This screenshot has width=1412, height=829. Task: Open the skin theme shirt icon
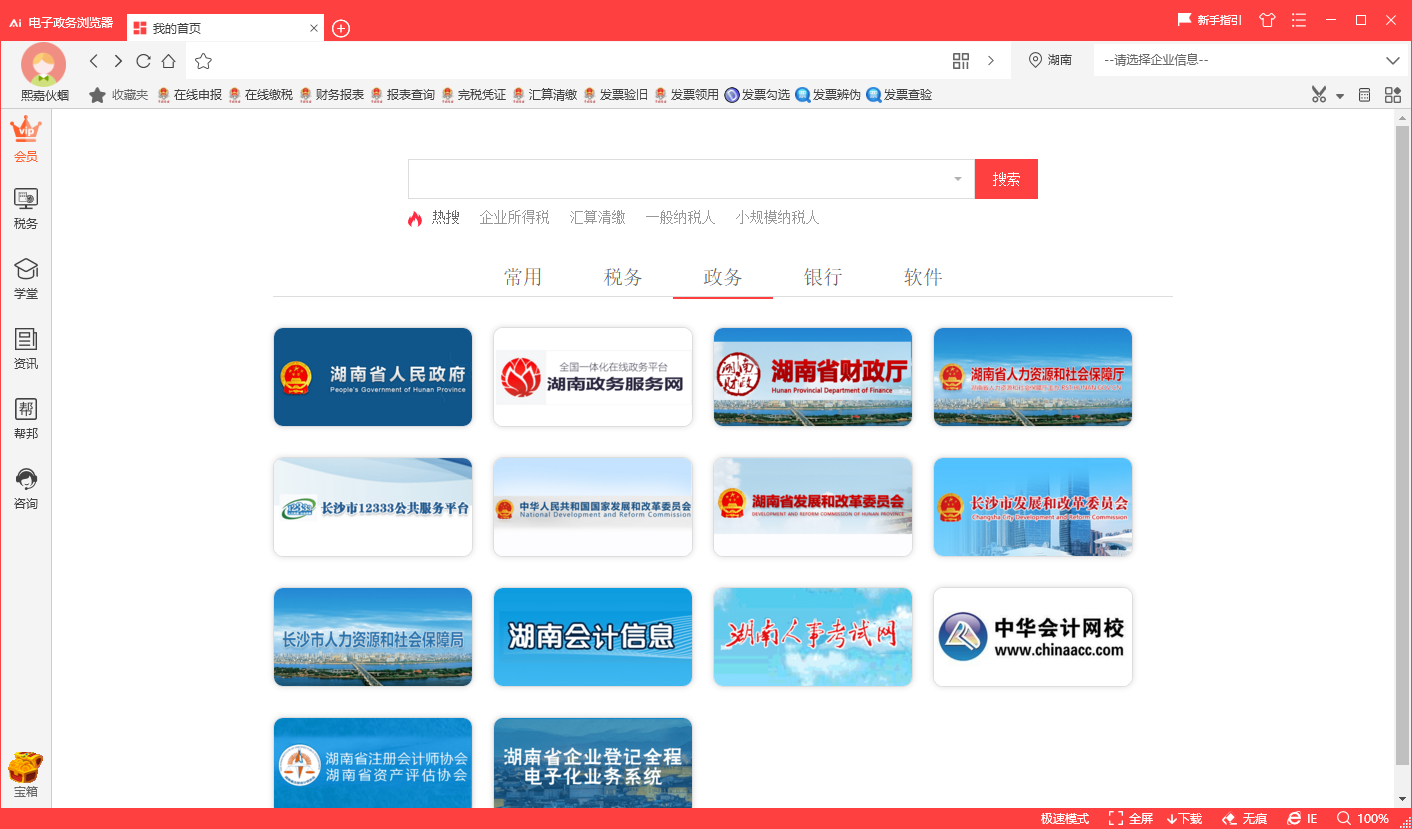[x=1268, y=20]
